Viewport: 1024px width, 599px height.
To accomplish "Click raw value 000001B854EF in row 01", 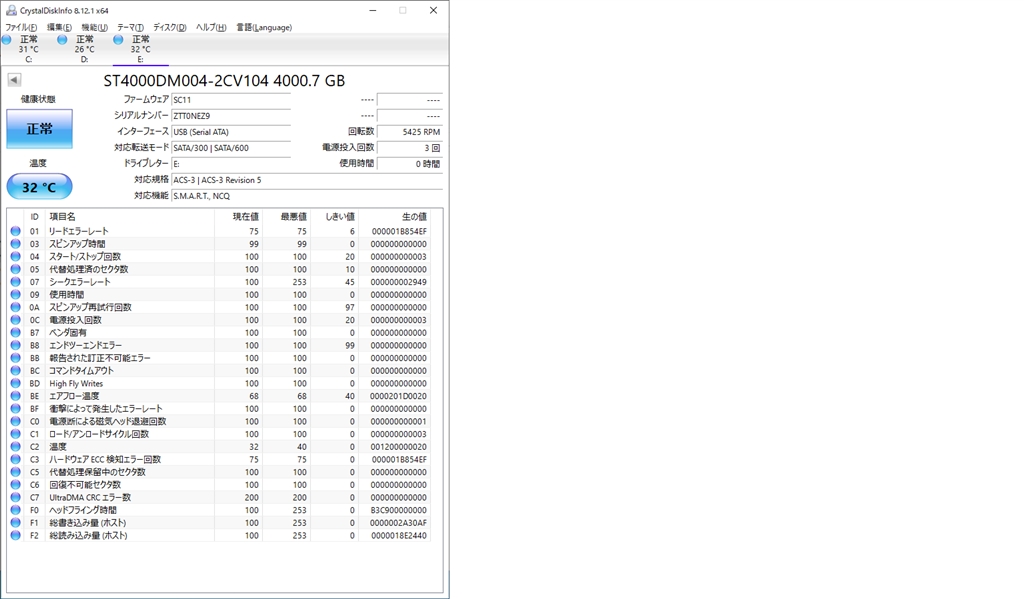I will tap(399, 231).
